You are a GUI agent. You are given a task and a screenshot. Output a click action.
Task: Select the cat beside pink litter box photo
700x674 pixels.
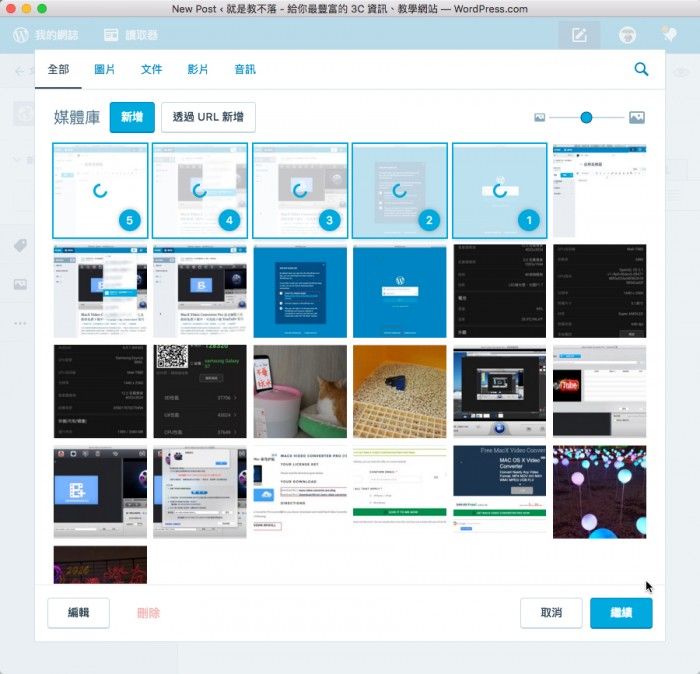coord(300,391)
